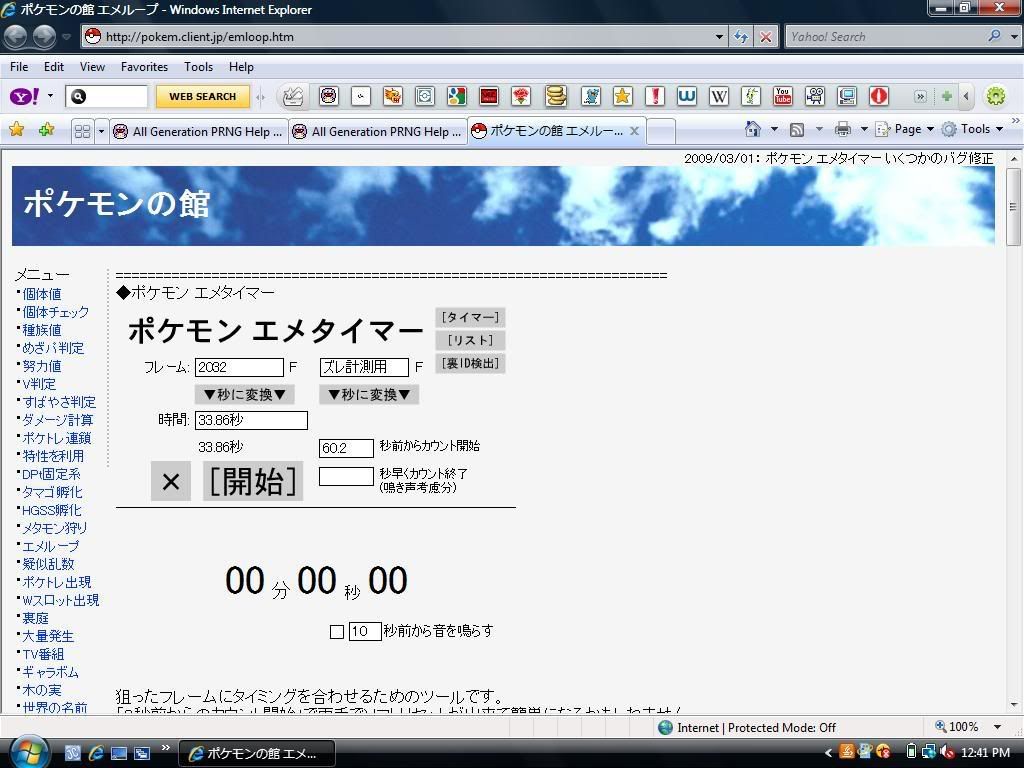Viewport: 1024px width, 768px height.
Task: Expand the address bar URL dropdown
Action: click(x=719, y=37)
